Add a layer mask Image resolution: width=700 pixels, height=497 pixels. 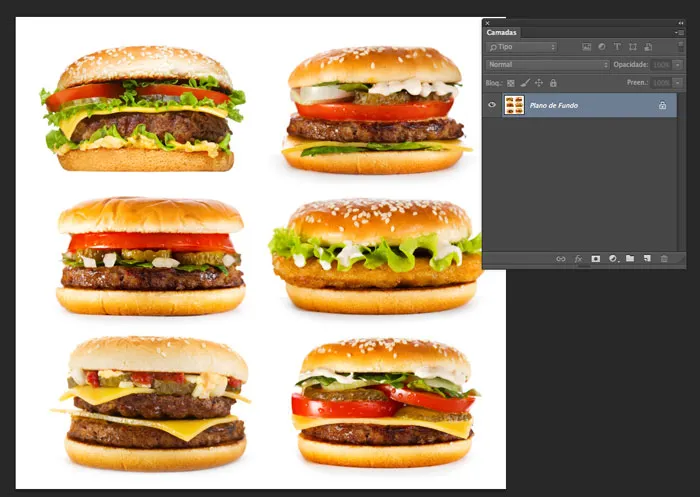click(x=596, y=259)
